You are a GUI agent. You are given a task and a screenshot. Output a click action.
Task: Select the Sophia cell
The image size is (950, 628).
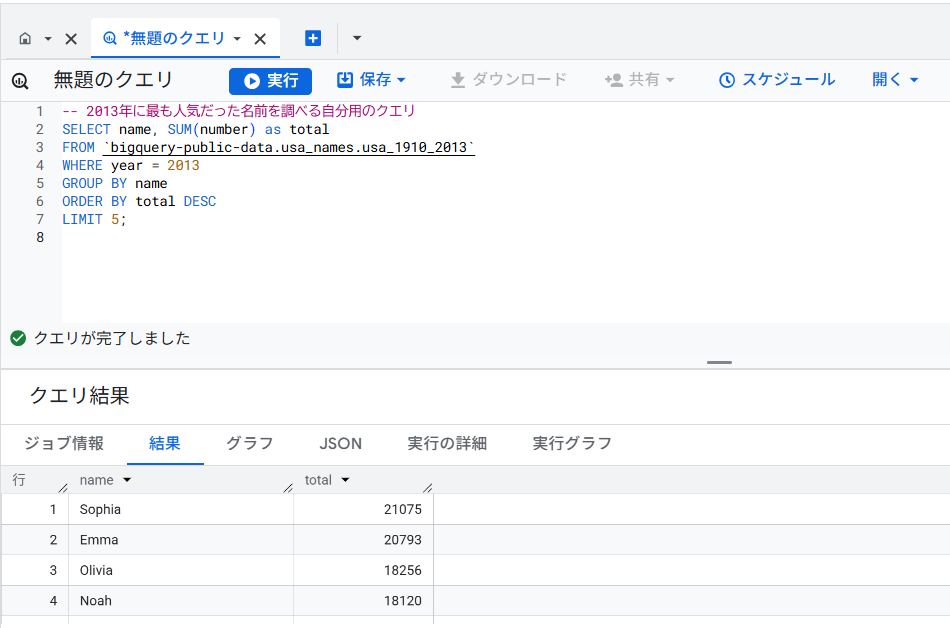[x=181, y=509]
